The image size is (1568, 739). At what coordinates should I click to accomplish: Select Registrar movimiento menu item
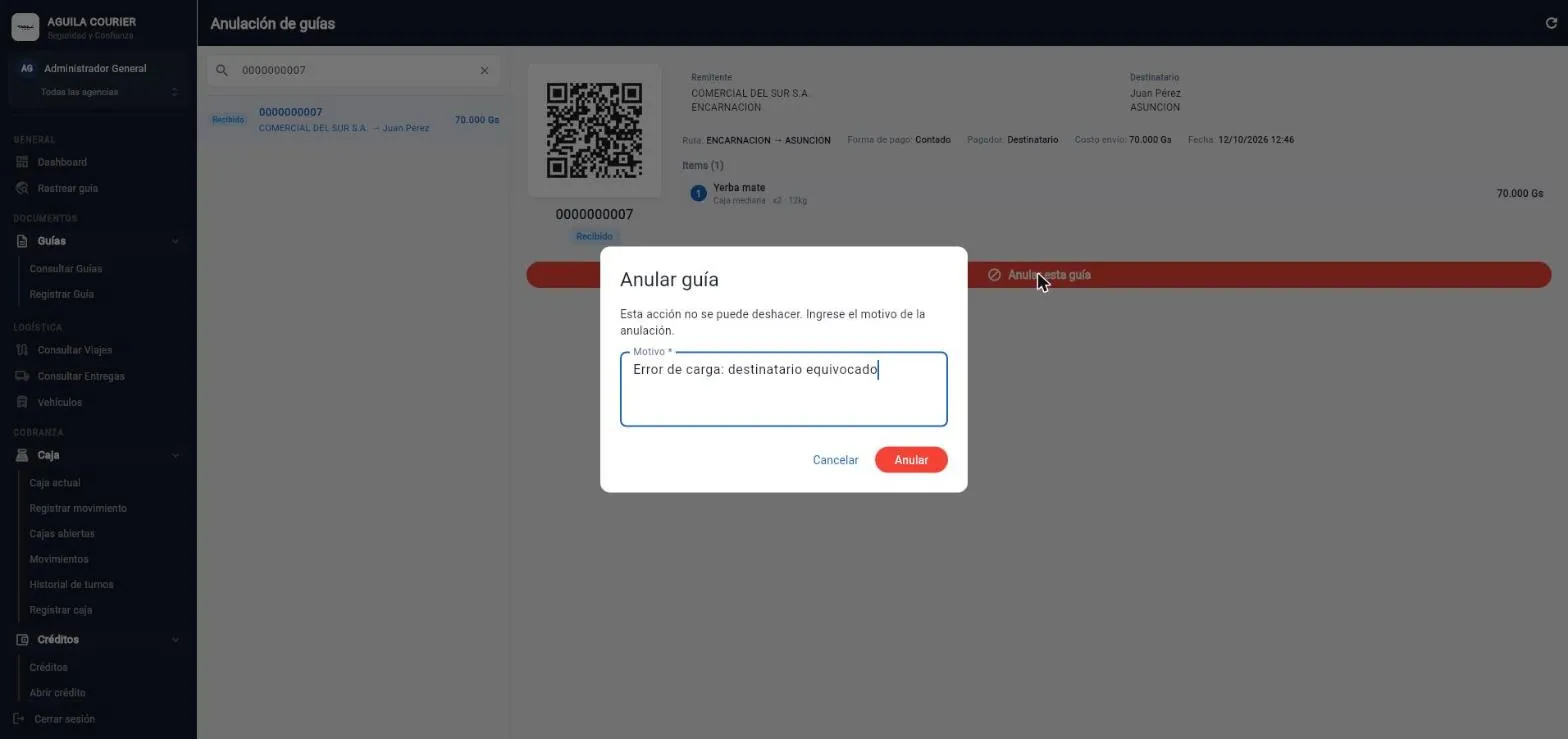point(78,508)
